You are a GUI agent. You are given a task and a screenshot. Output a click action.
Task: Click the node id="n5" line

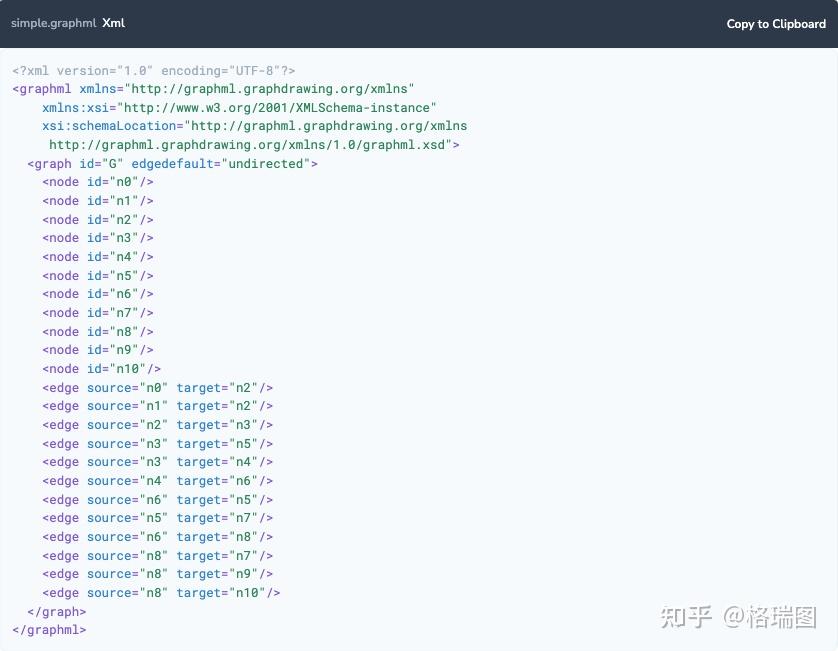tap(98, 276)
